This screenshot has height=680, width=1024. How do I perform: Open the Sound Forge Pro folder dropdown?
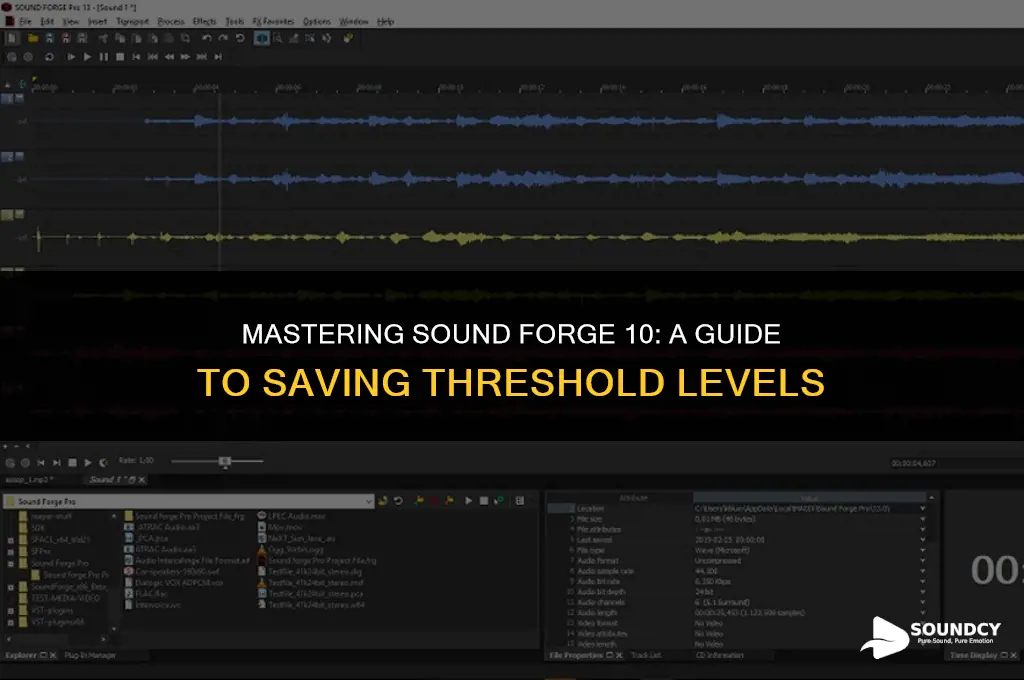pos(369,502)
